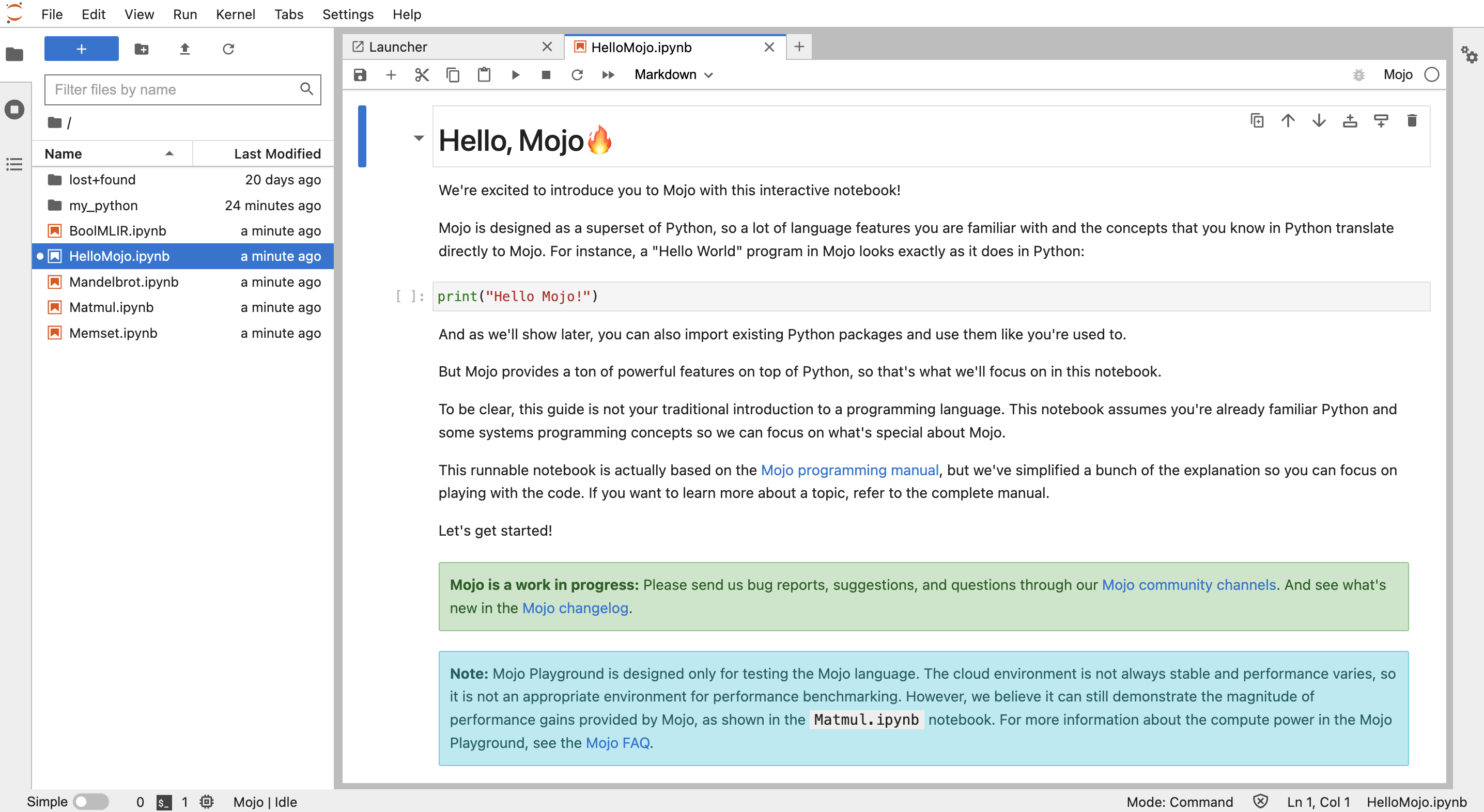Move the cell up with arrow

pyautogui.click(x=1288, y=121)
